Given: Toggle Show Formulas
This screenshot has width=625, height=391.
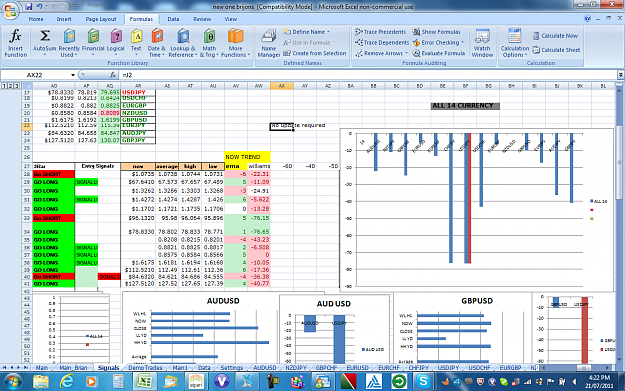Looking at the screenshot, I should point(436,31).
